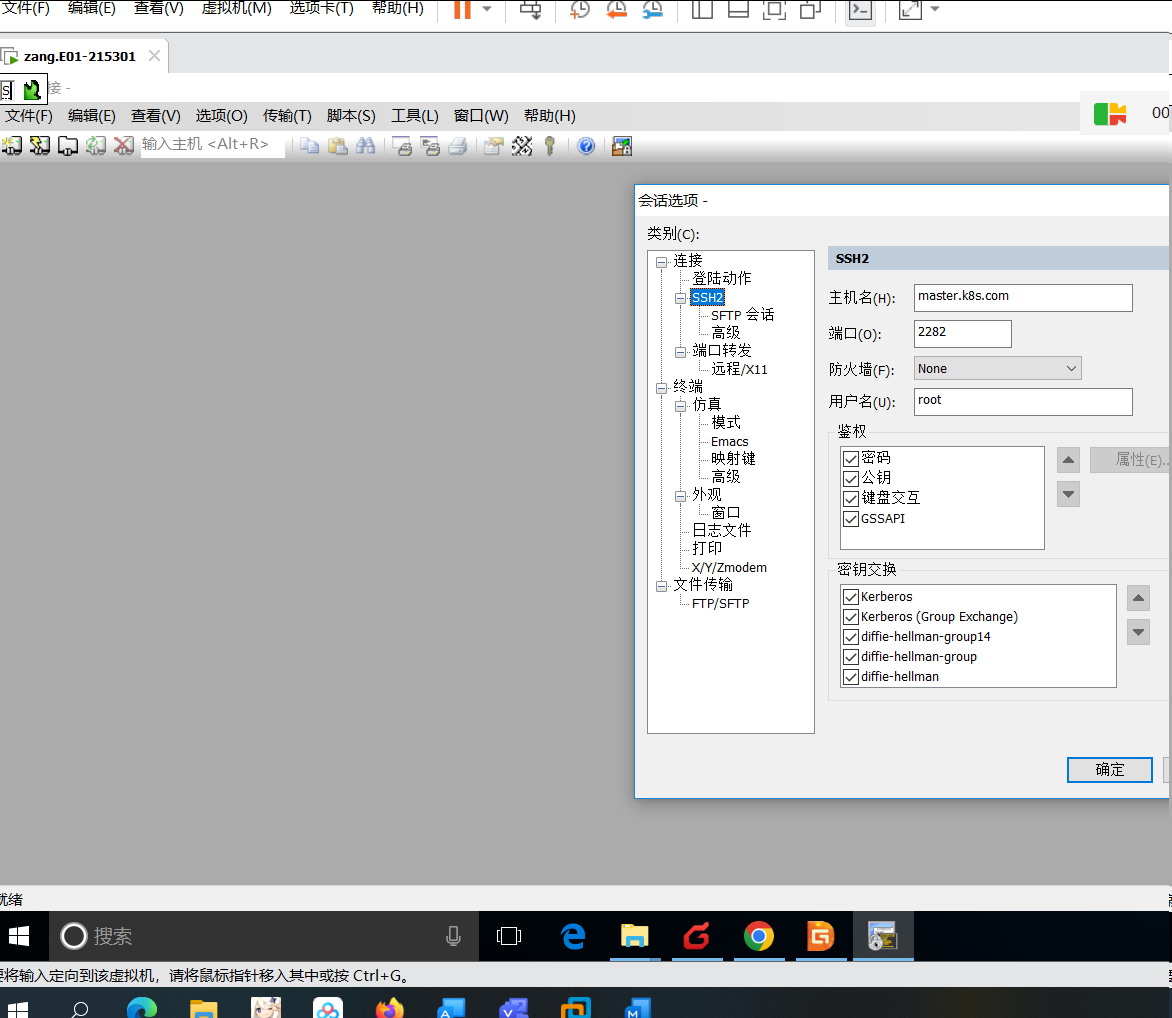Image resolution: width=1172 pixels, height=1018 pixels.
Task: Click the 主机名 field with master.k8s.com
Action: point(1023,297)
